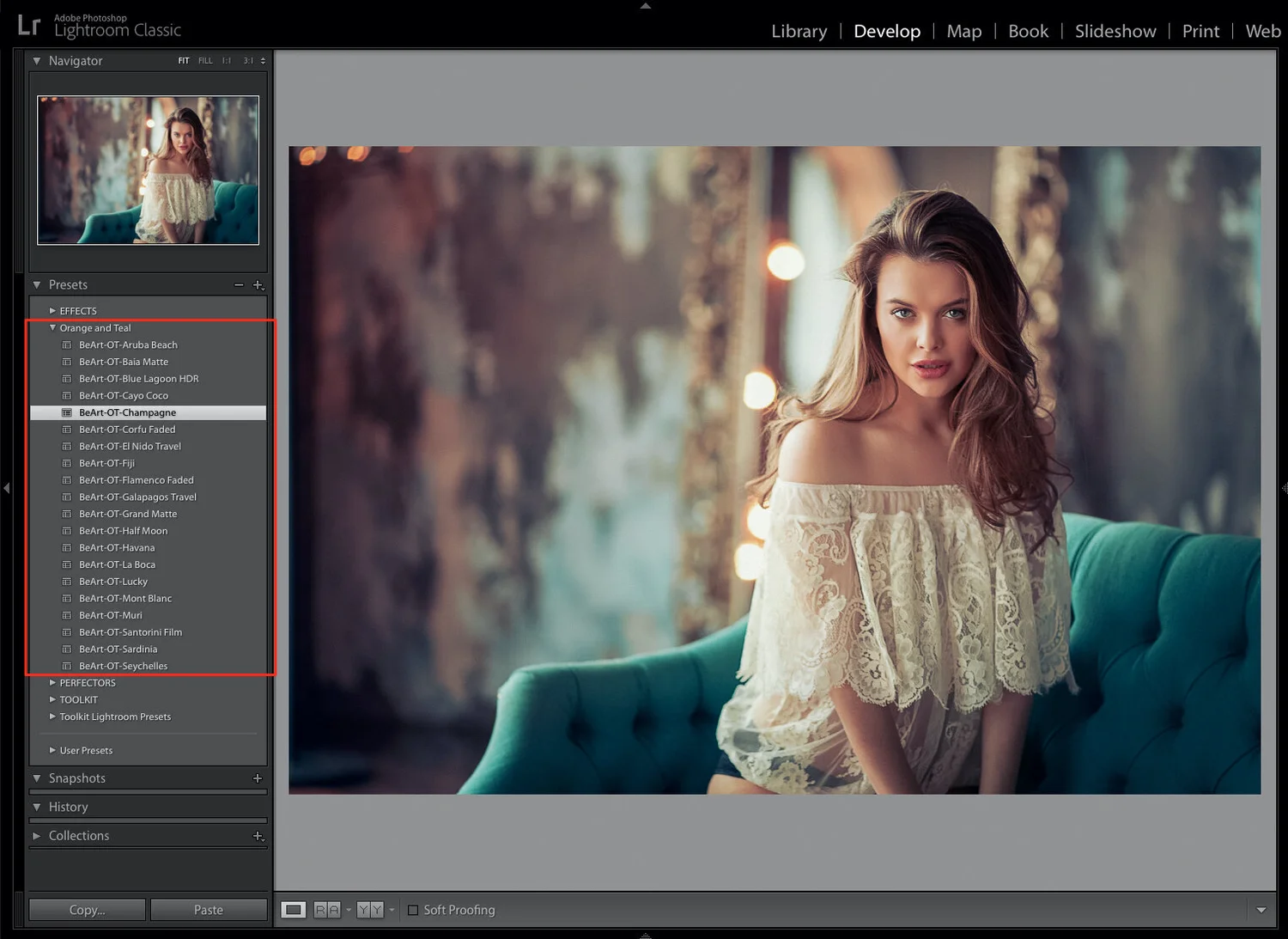Create a new preset with the plus icon
This screenshot has width=1288, height=939.
click(x=258, y=285)
